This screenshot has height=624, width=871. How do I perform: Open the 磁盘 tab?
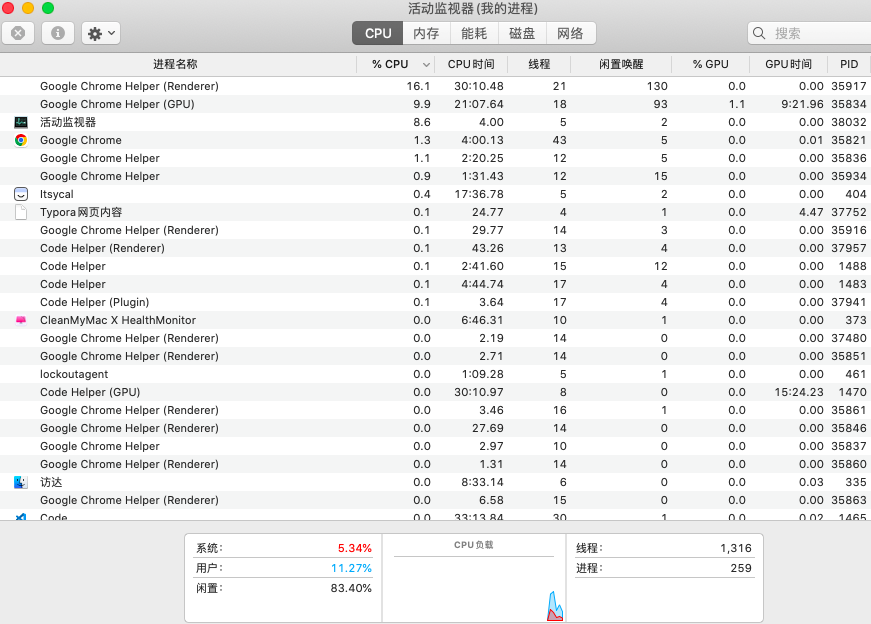click(522, 33)
